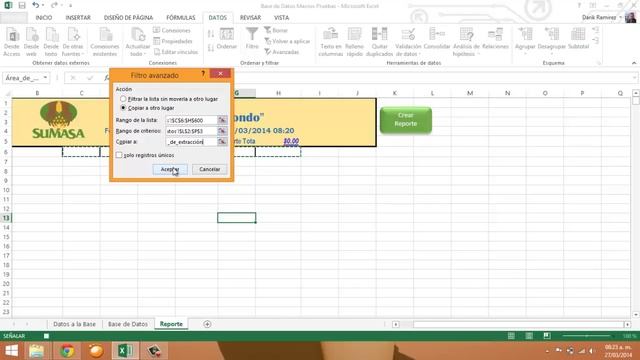Open the VISTA ribbon tab
The image size is (640, 360).
point(281,18)
